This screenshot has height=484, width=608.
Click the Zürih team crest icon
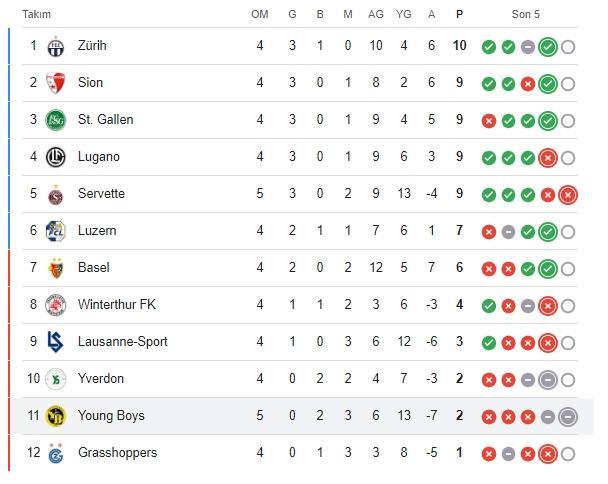[x=55, y=47]
